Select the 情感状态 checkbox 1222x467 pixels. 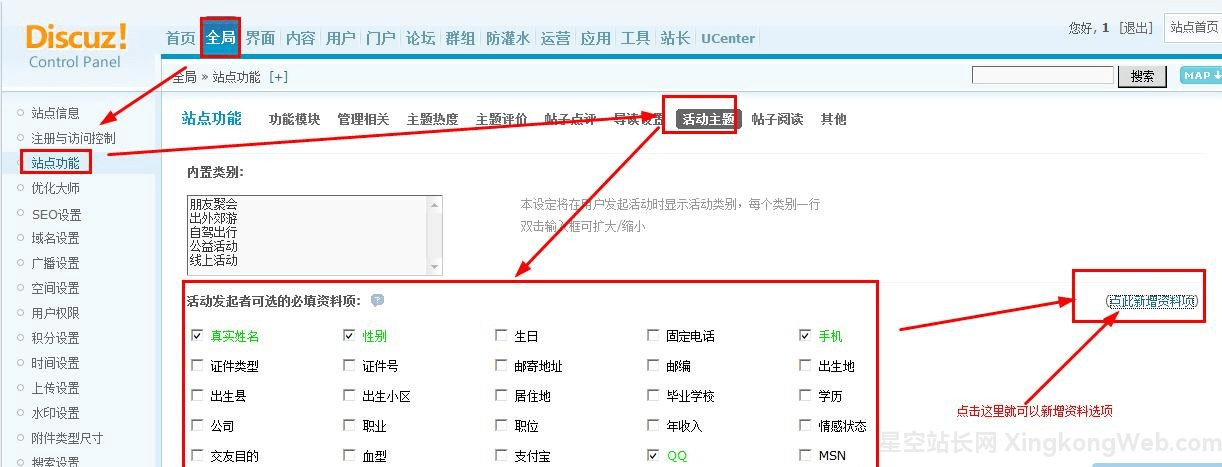(805, 426)
